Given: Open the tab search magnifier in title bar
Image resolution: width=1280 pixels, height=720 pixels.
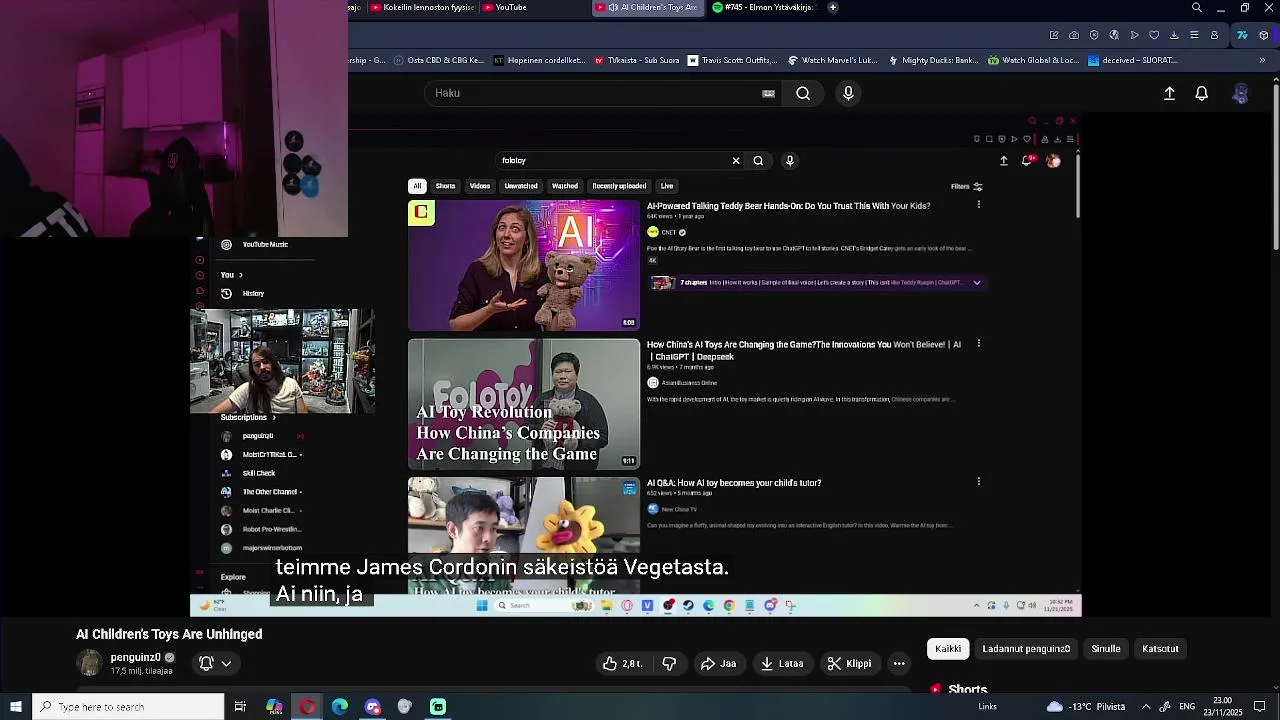Looking at the screenshot, I should [x=1197, y=8].
